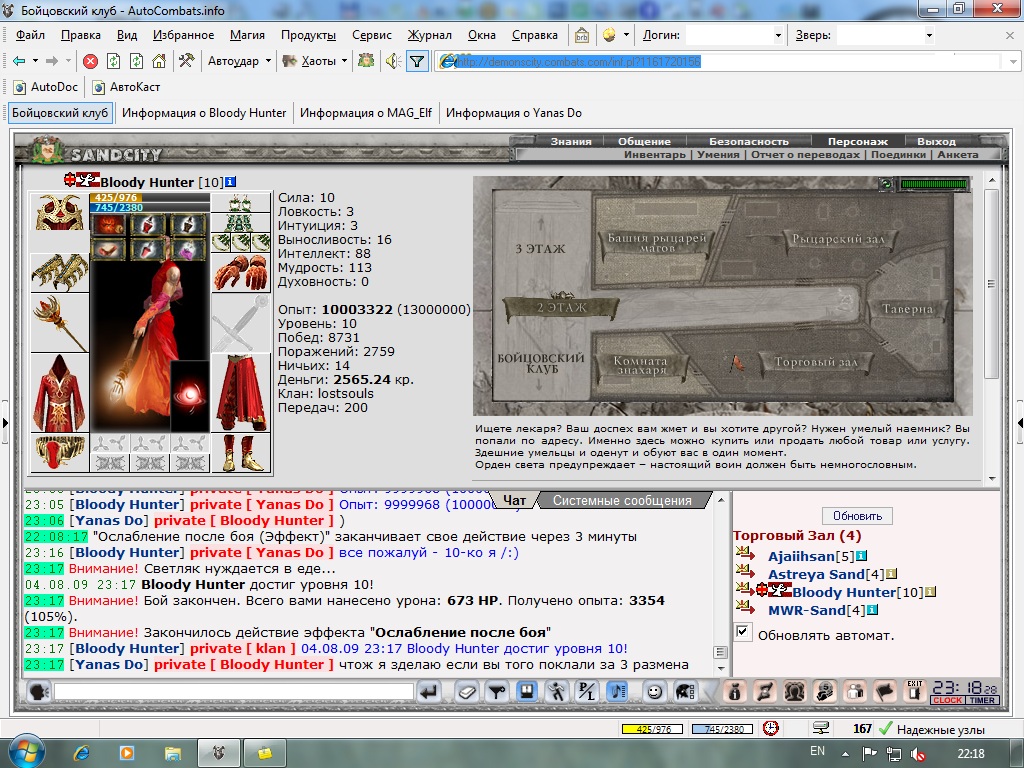This screenshot has width=1024, height=768.
Task: Click the Обновить button
Action: 857,516
